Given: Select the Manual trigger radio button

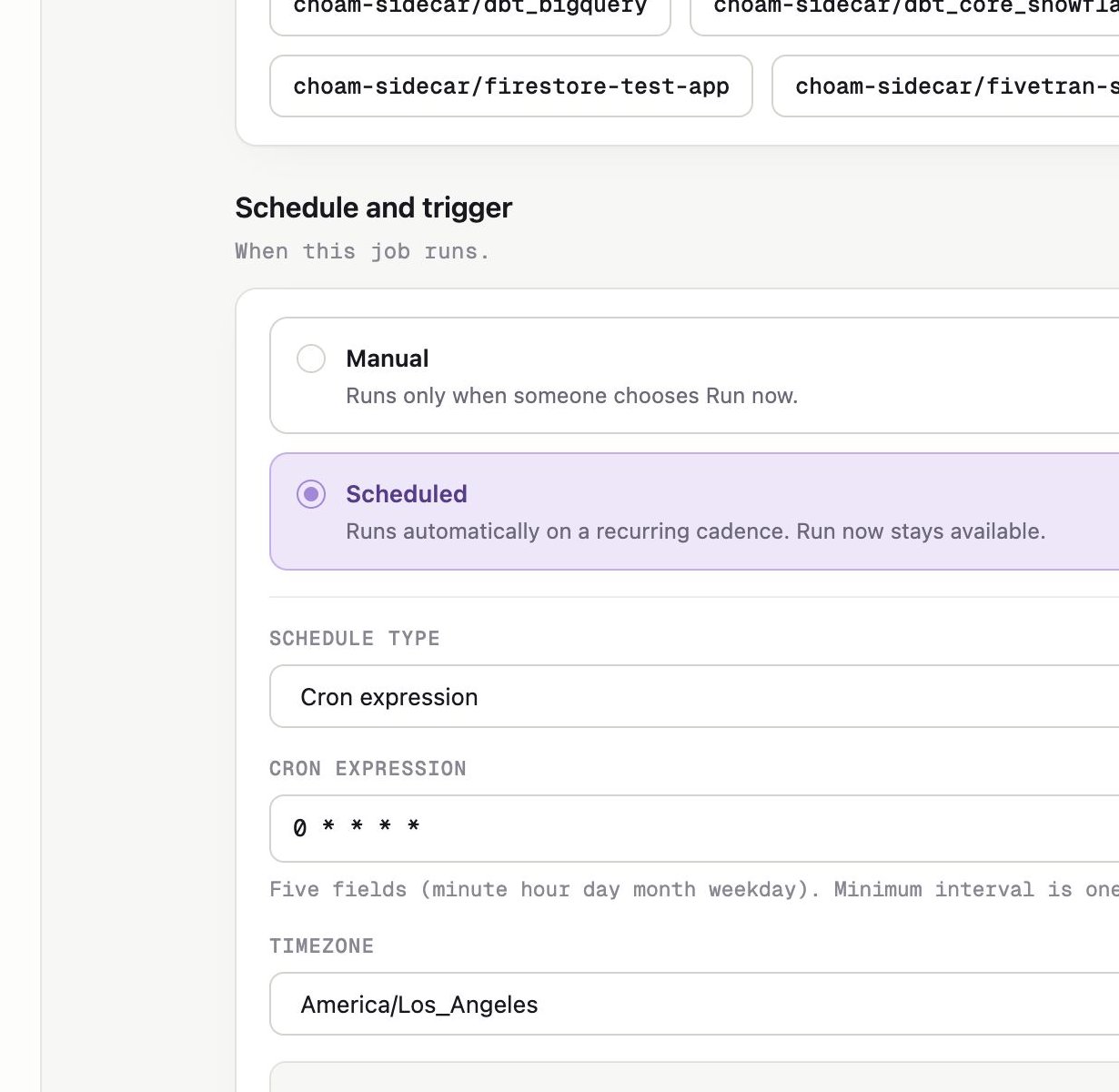Looking at the screenshot, I should (311, 359).
